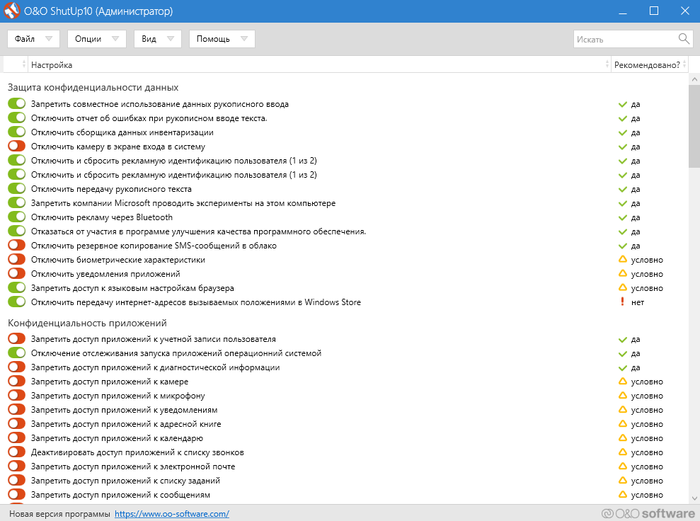Enable Отключить резервное копирование SMS-сообщений
The image size is (700, 521).
tap(17, 245)
